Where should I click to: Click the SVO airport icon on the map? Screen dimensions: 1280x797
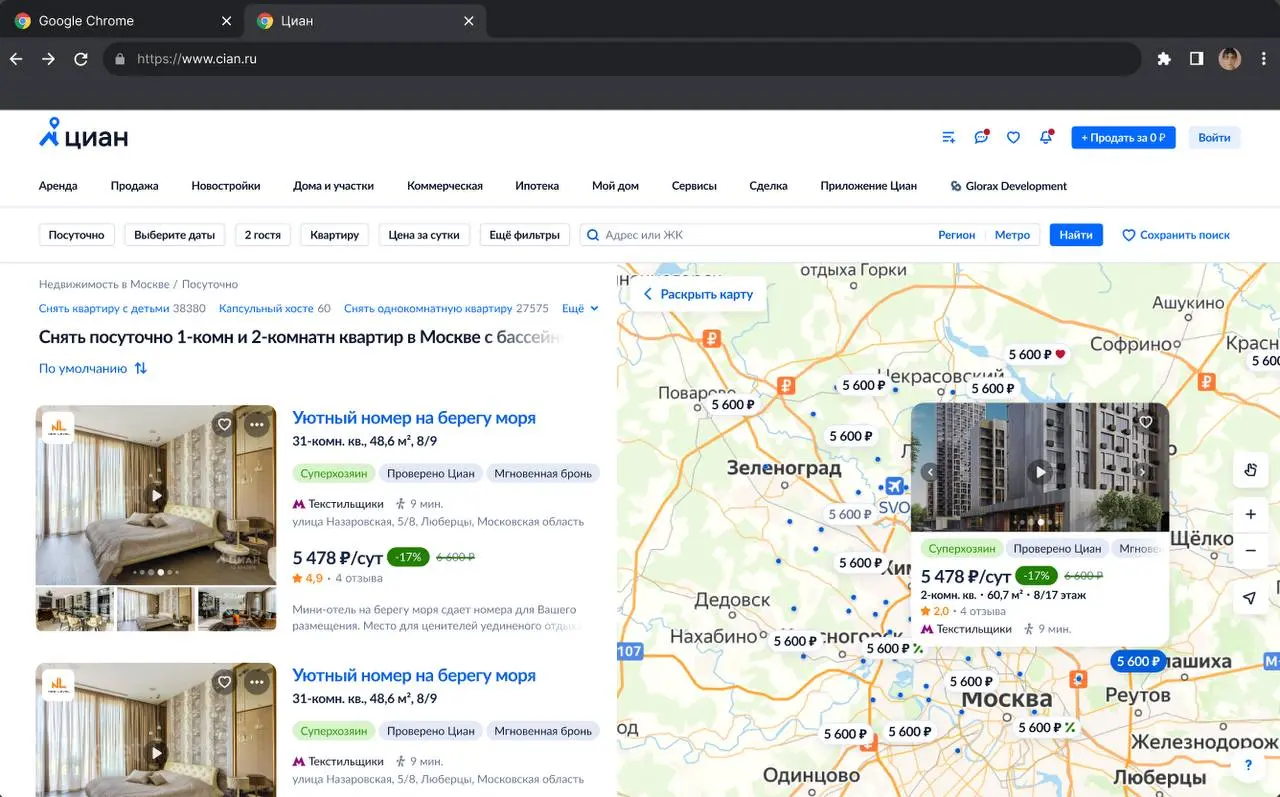[x=894, y=487]
